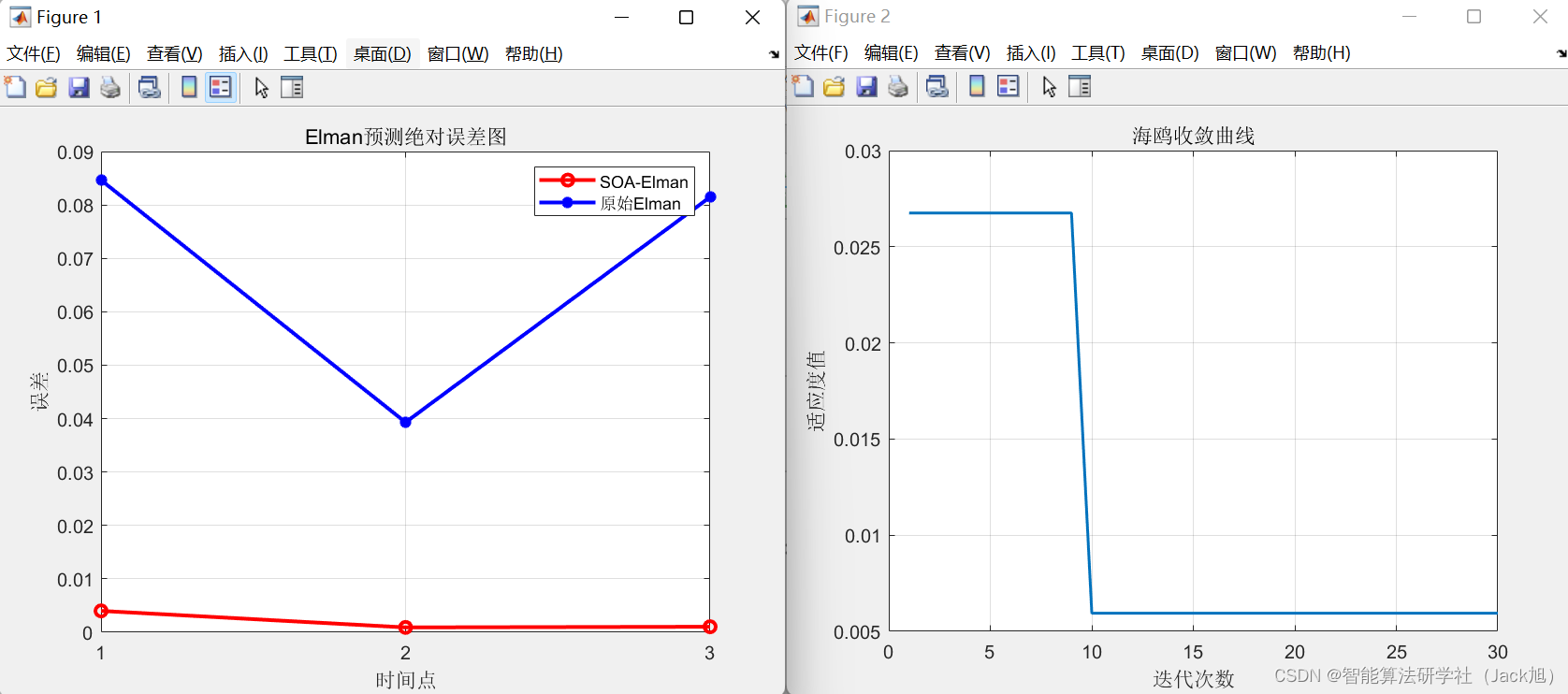Select Edit Plot arrow in Figure 1
Image resolution: width=1568 pixels, height=694 pixels.
click(262, 88)
